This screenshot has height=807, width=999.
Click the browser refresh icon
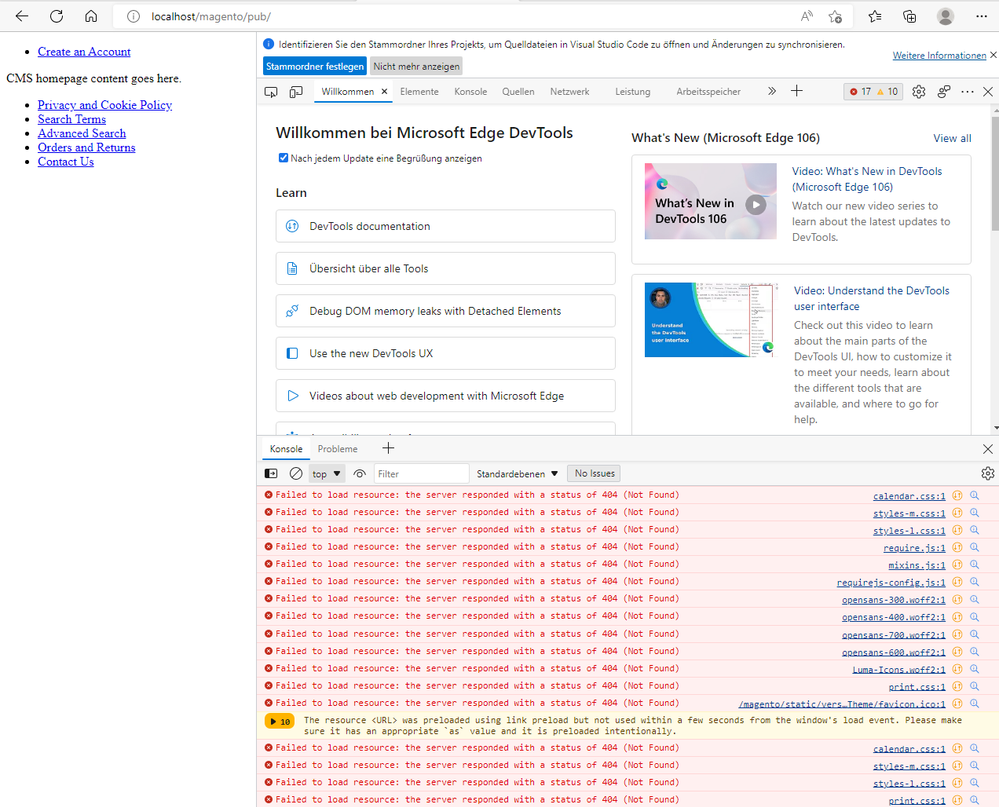(x=57, y=17)
